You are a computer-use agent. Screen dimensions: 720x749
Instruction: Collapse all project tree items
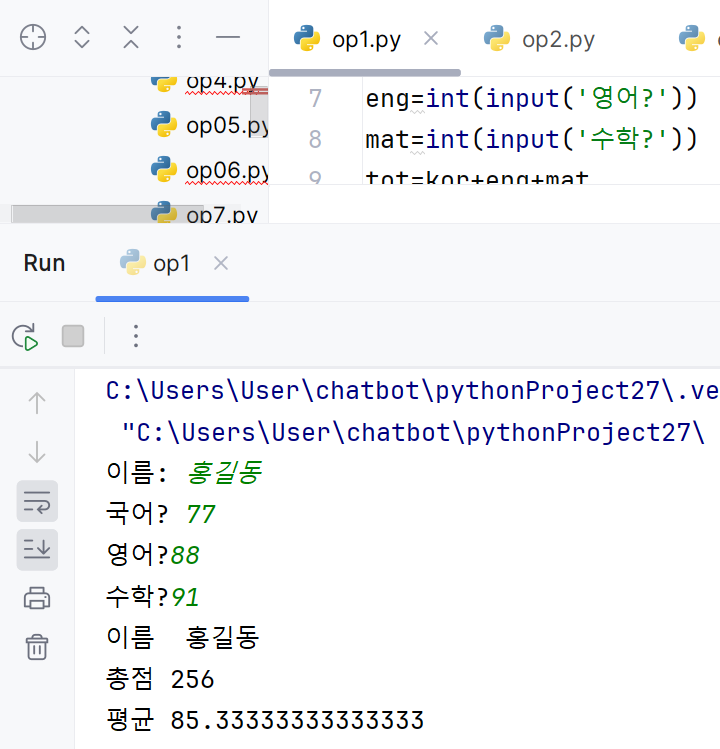131,37
